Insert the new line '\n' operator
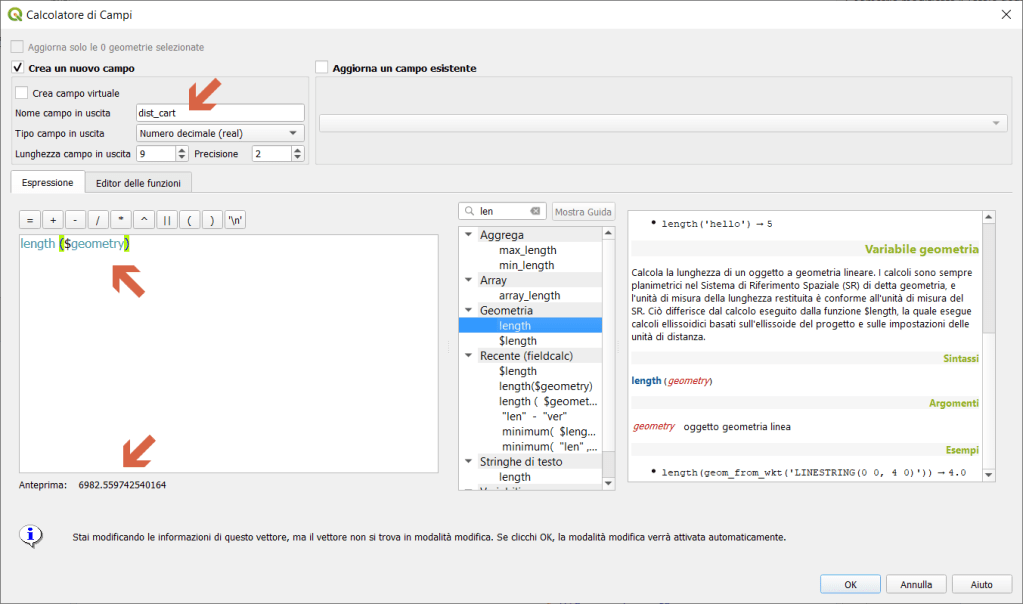Screen dimensions: 1023x604 click(236, 220)
